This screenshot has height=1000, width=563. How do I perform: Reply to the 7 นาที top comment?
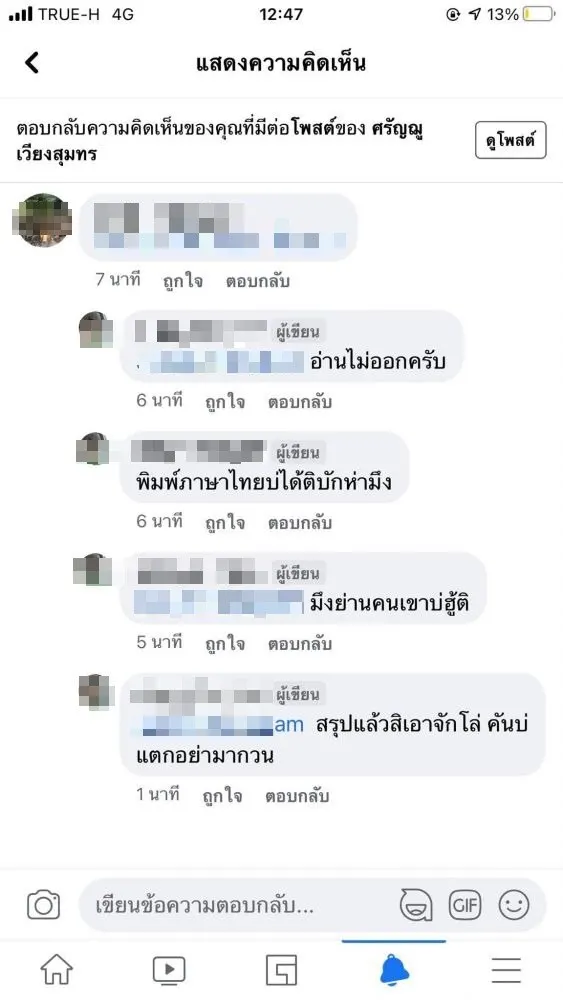point(258,281)
